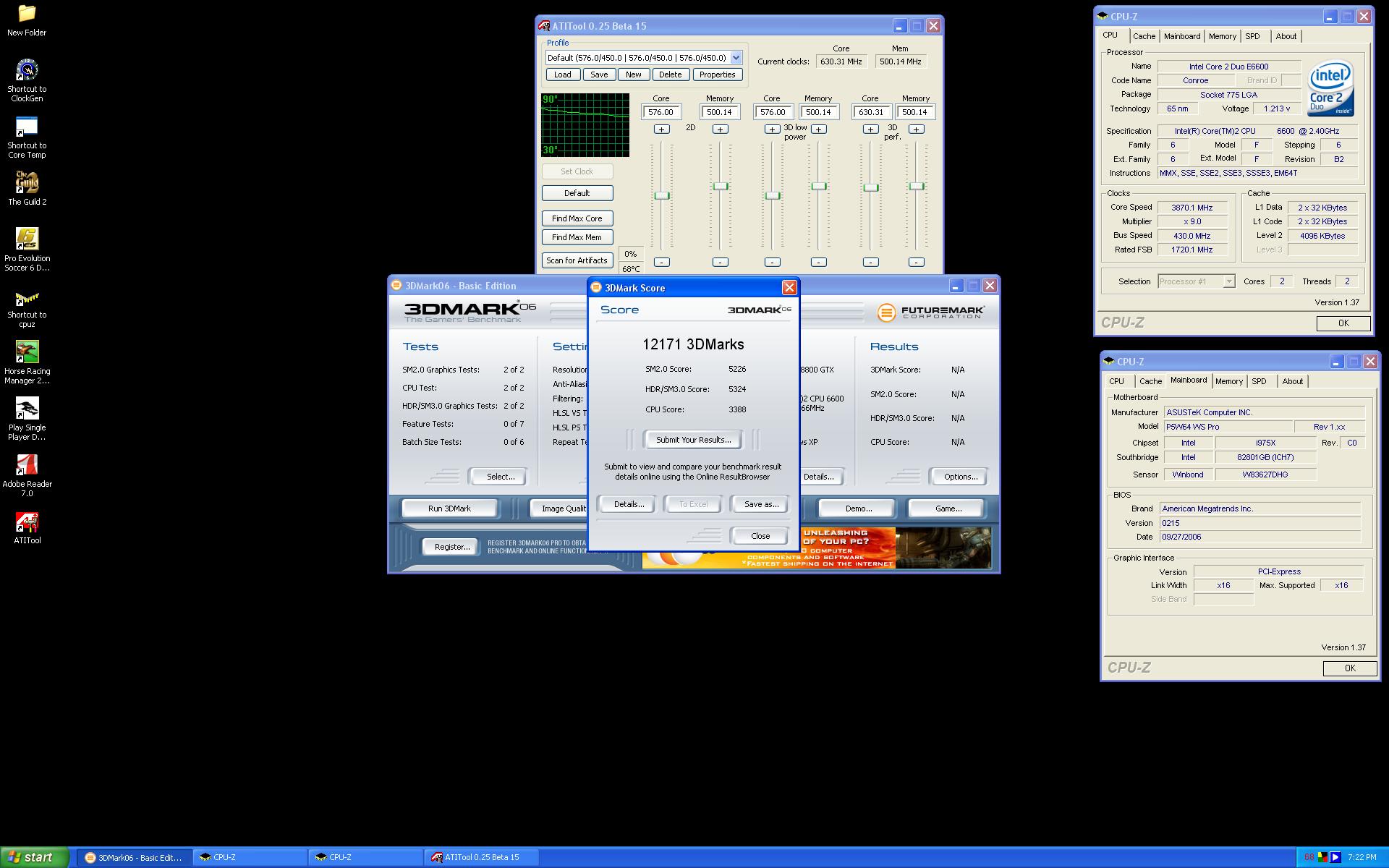Screen dimensions: 1389x868
Task: Click the temperature graph in ATITool
Action: click(x=585, y=124)
